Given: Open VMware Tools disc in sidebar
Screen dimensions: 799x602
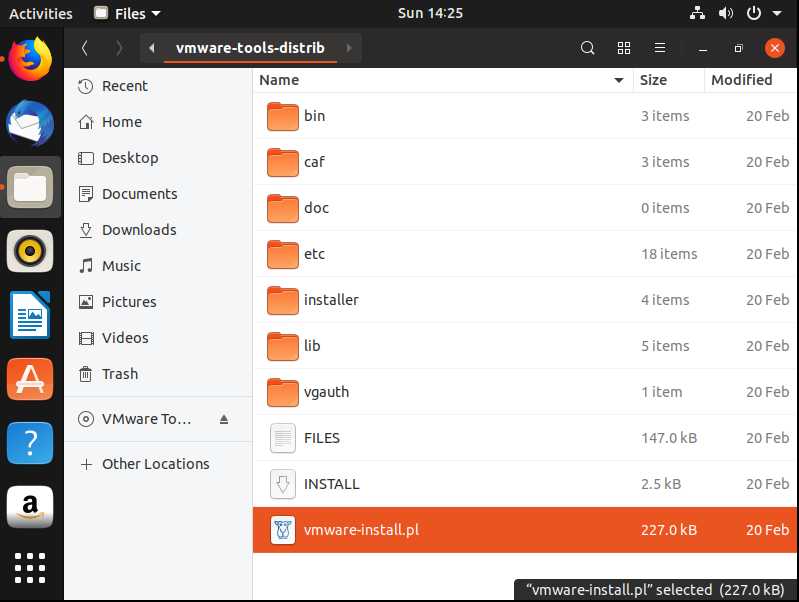Looking at the screenshot, I should coord(146,419).
